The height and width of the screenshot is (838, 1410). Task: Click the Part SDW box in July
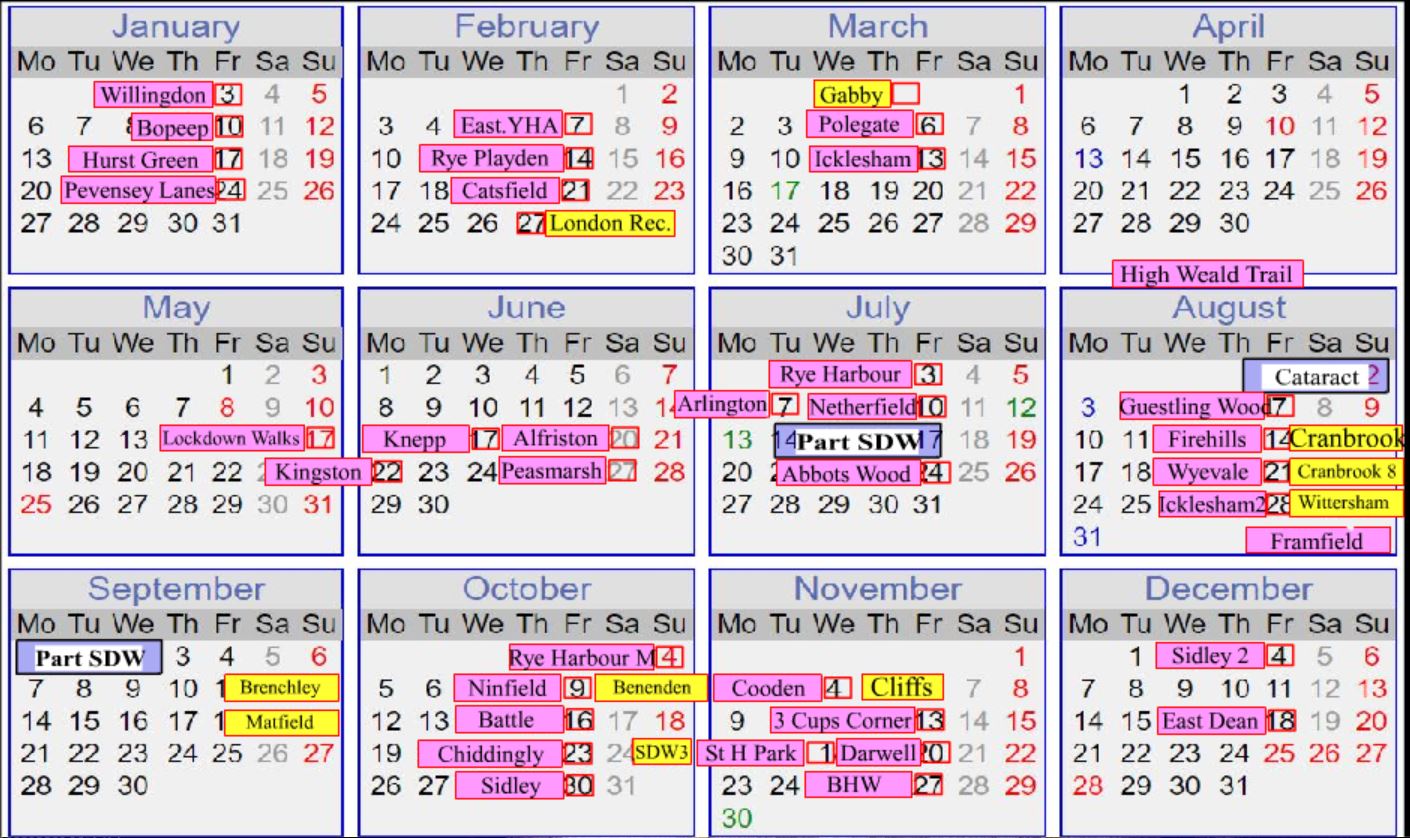pos(858,441)
